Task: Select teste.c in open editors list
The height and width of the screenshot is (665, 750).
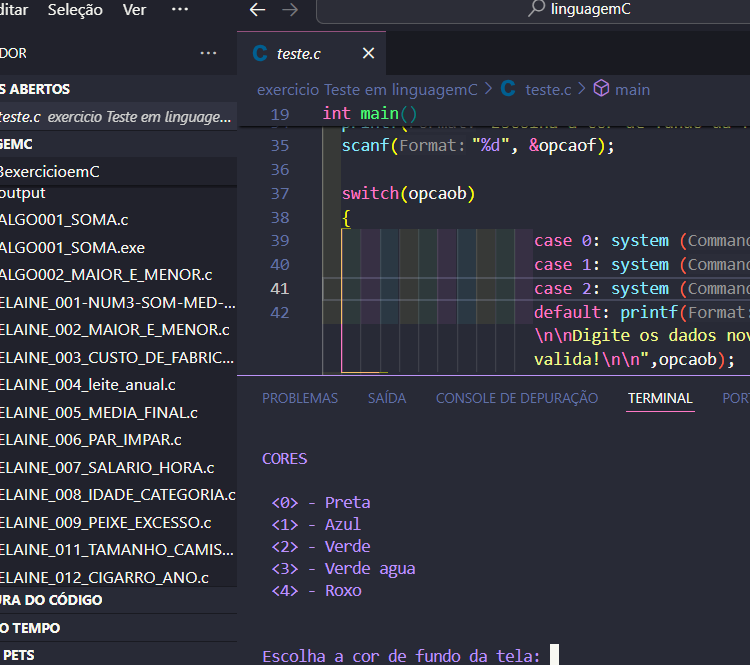Action: pyautogui.click(x=118, y=117)
